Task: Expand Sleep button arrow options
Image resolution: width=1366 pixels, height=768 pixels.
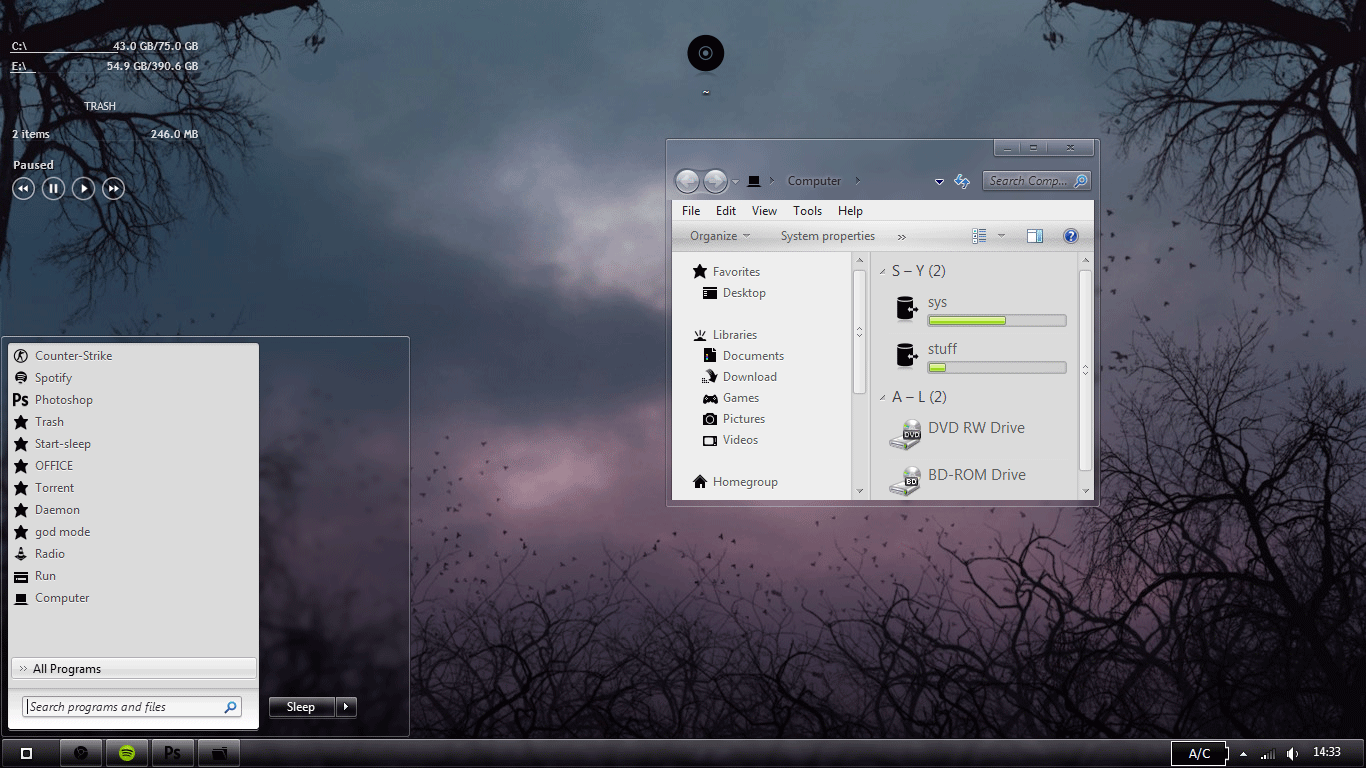Action: click(346, 707)
